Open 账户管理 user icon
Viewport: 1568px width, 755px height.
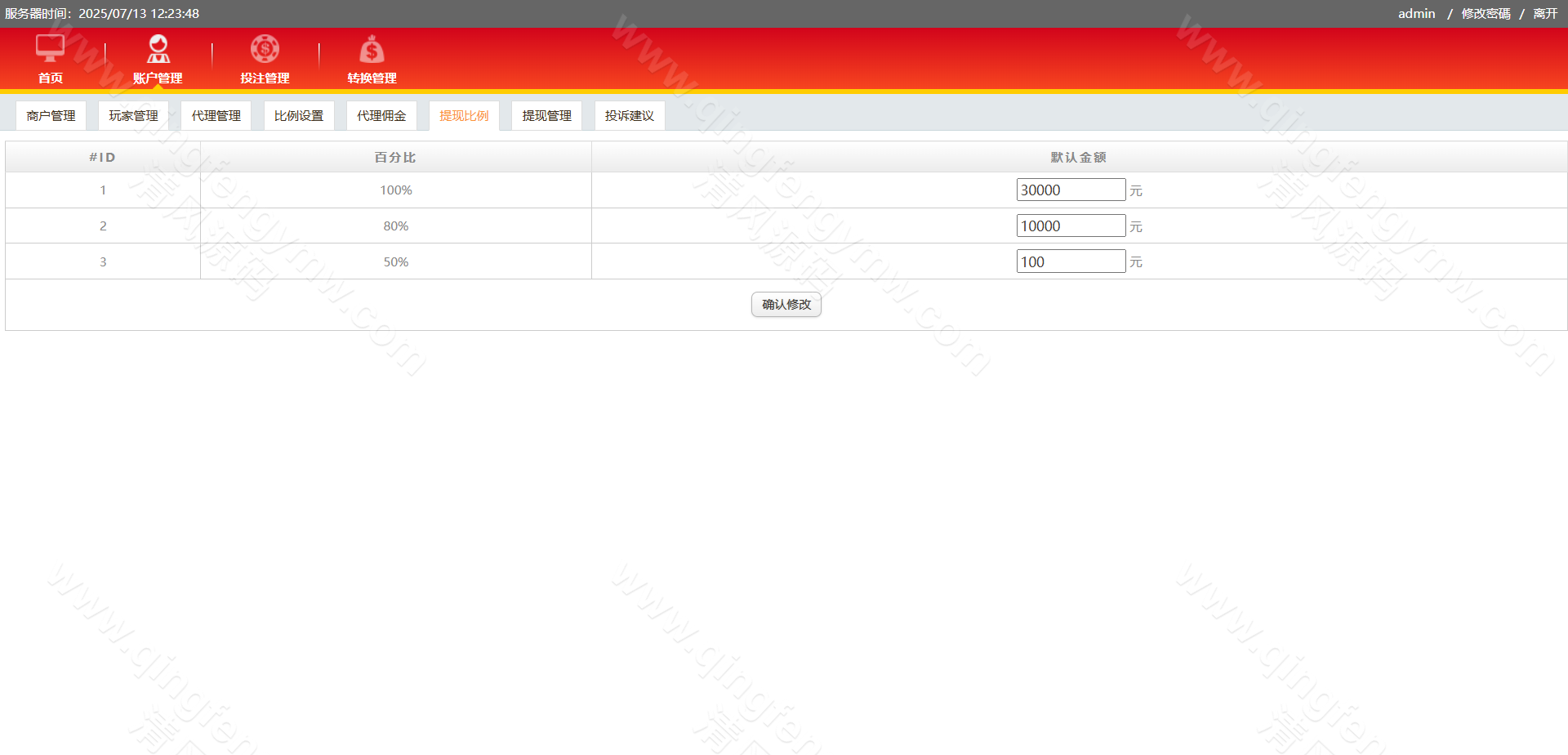tap(158, 49)
